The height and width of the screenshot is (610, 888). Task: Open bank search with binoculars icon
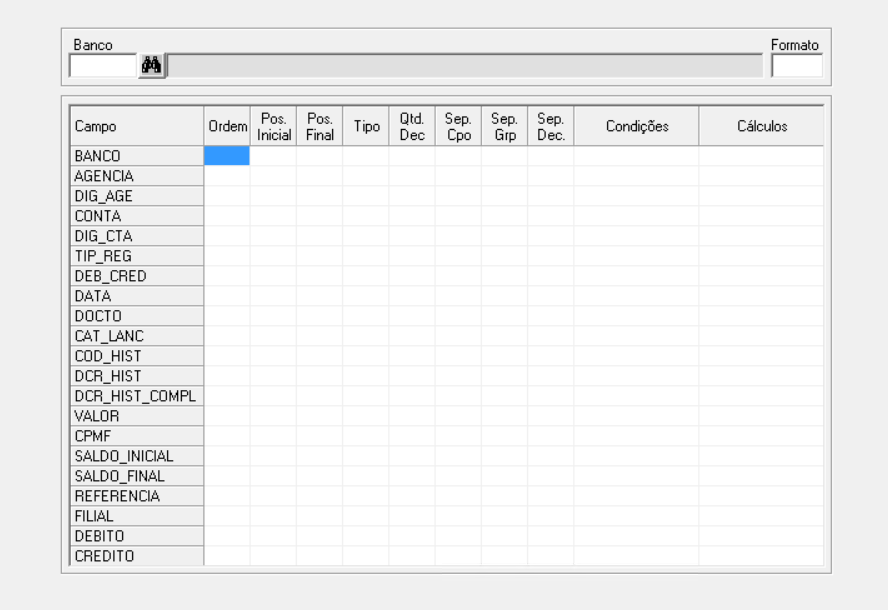point(152,66)
